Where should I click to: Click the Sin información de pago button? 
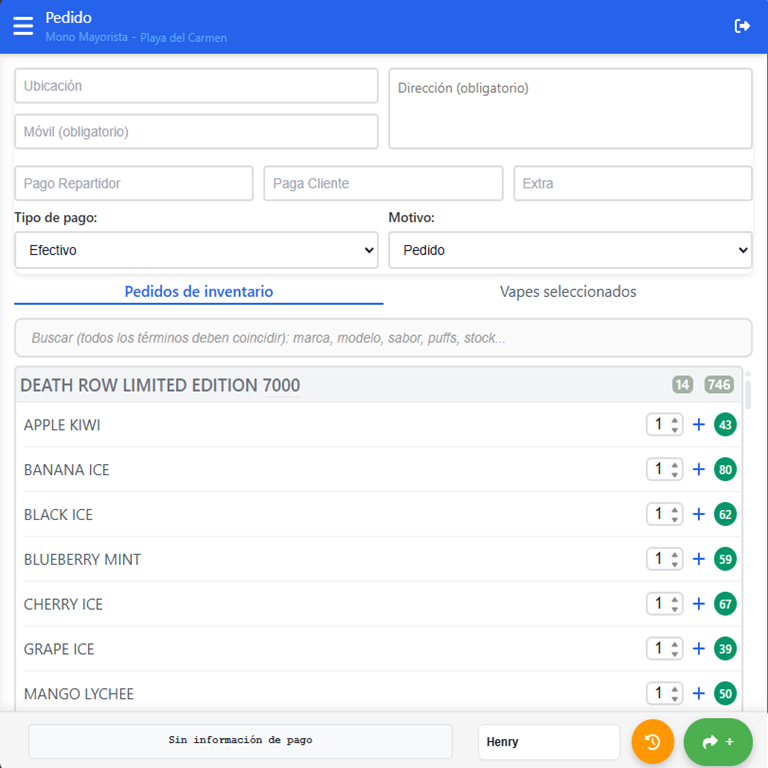[240, 741]
